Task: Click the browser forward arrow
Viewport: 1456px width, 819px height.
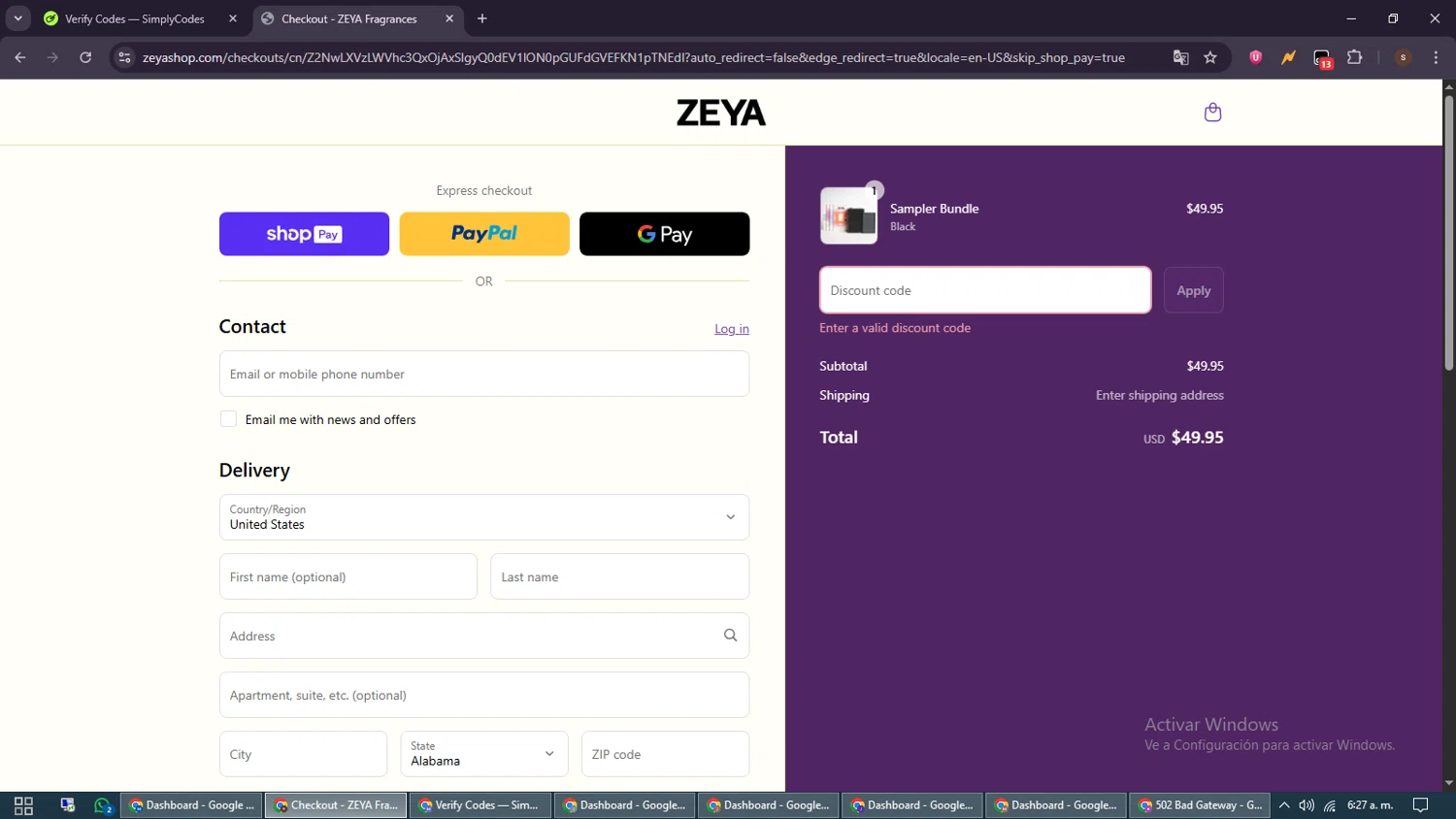Action: click(52, 57)
